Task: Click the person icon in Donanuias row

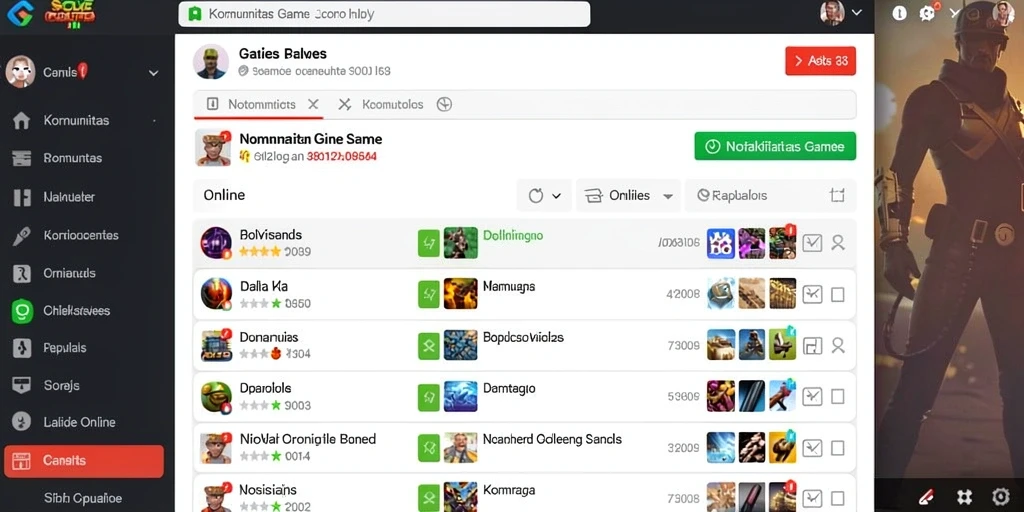Action: click(838, 345)
